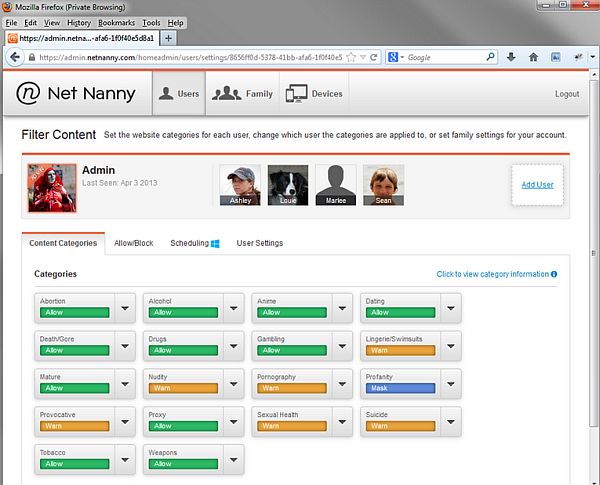Image resolution: width=600 pixels, height=485 pixels.
Task: Open the Help menu
Action: click(x=175, y=23)
